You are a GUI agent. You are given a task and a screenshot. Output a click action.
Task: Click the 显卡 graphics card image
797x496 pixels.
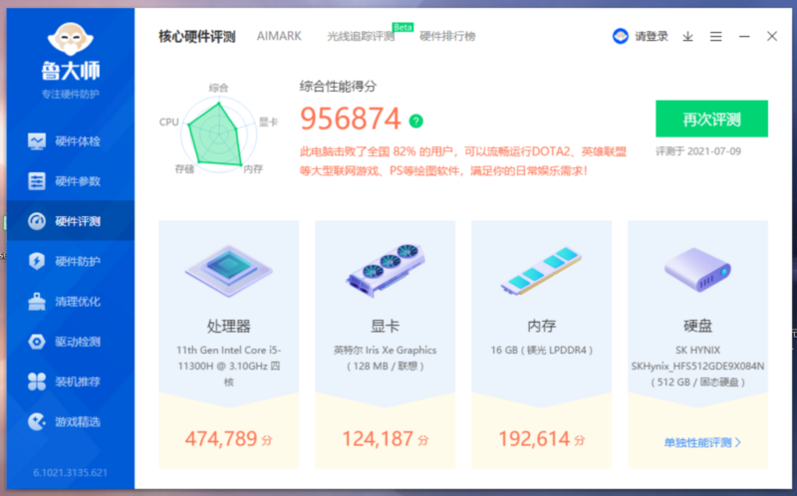[384, 270]
